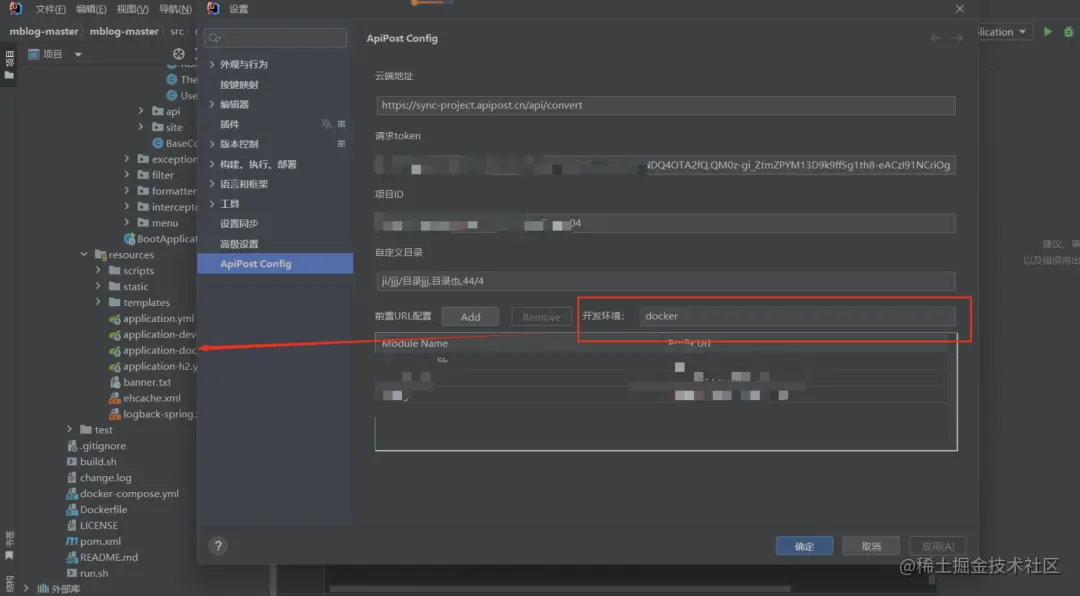1080x596 pixels.
Task: Select ApiPost Config settings page
Action: pos(275,264)
